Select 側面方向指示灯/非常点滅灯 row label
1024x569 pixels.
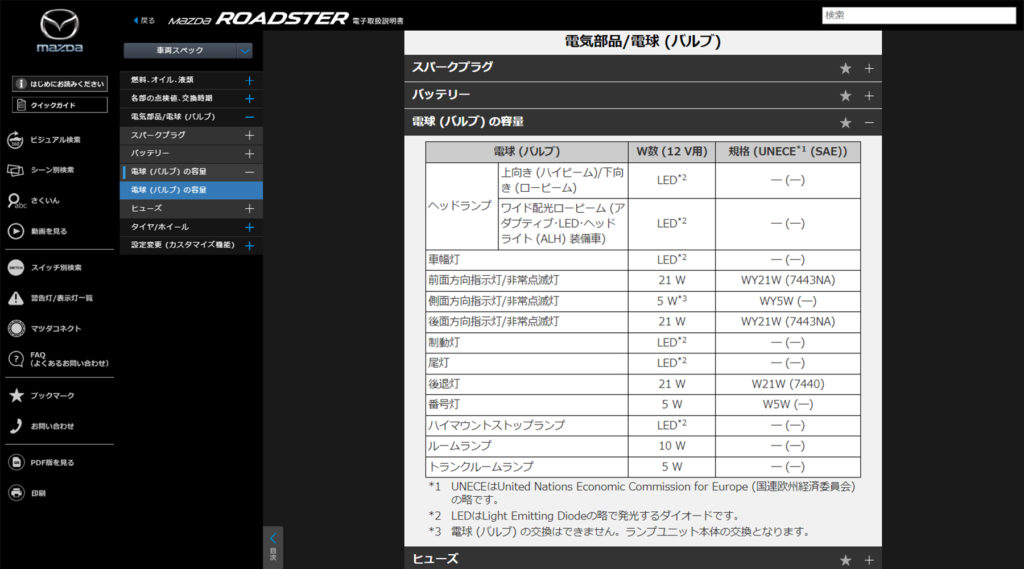(494, 301)
